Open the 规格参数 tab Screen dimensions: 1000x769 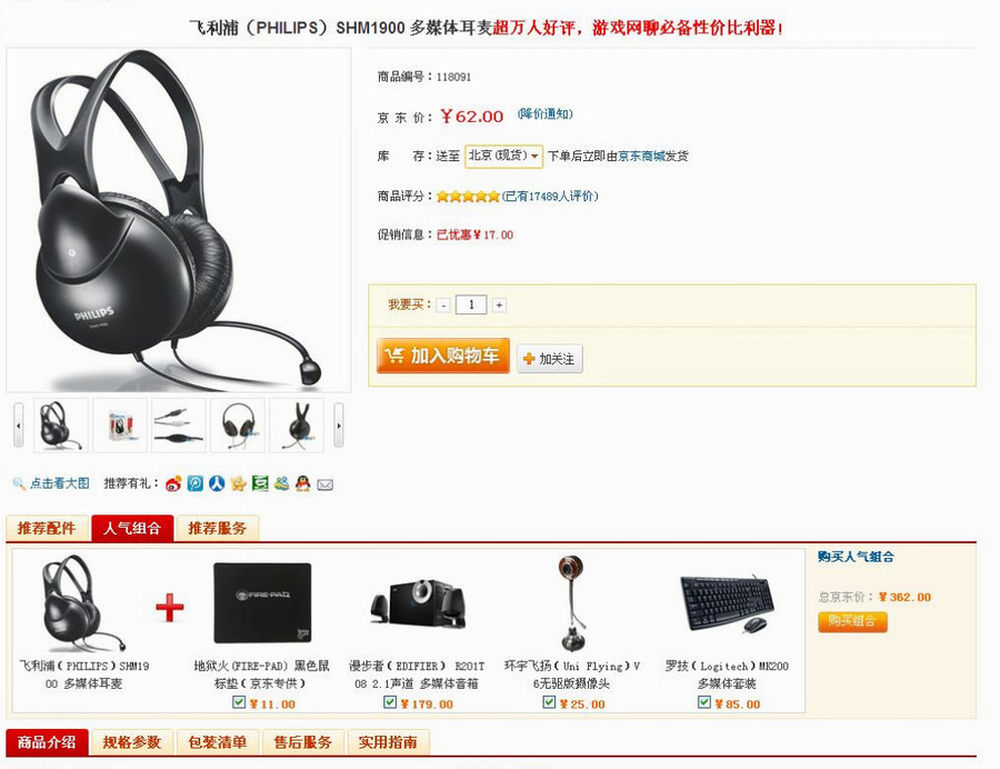pyautogui.click(x=132, y=742)
